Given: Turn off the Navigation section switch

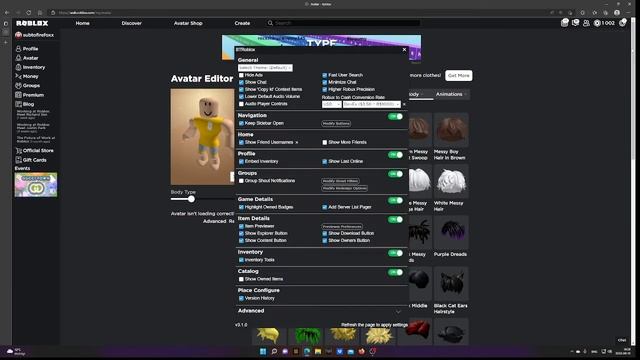Looking at the screenshot, I should pos(395,117).
